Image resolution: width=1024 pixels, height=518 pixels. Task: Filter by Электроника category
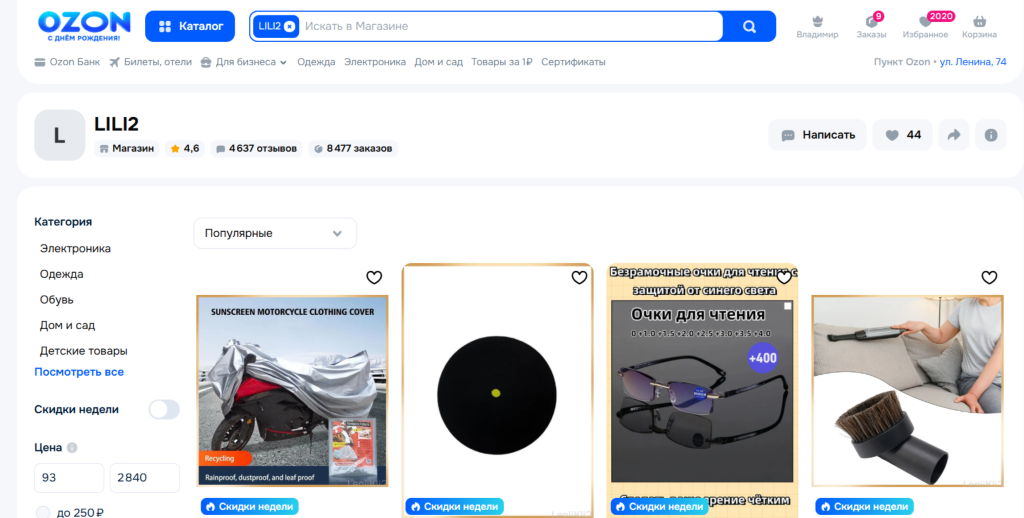(75, 248)
